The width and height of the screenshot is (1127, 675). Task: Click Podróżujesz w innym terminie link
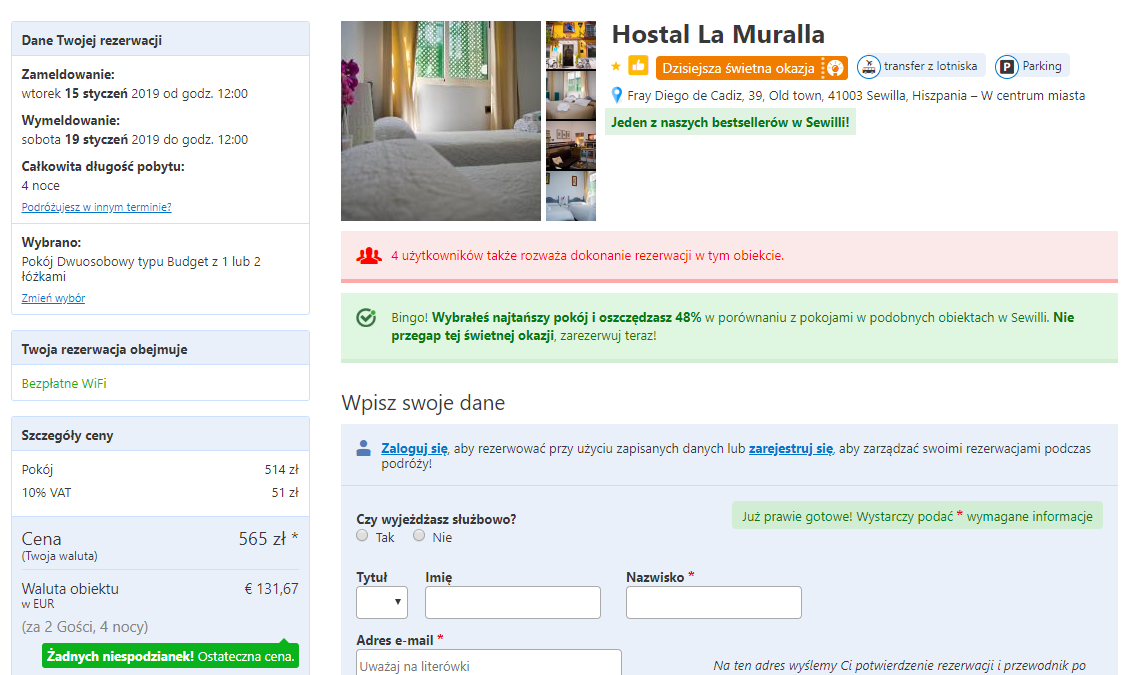96,207
